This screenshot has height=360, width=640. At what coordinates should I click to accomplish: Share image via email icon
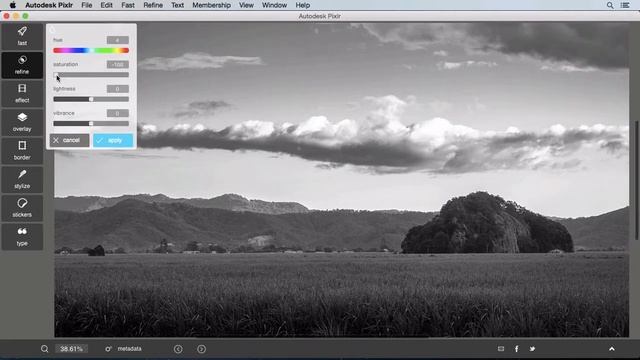[x=501, y=349]
